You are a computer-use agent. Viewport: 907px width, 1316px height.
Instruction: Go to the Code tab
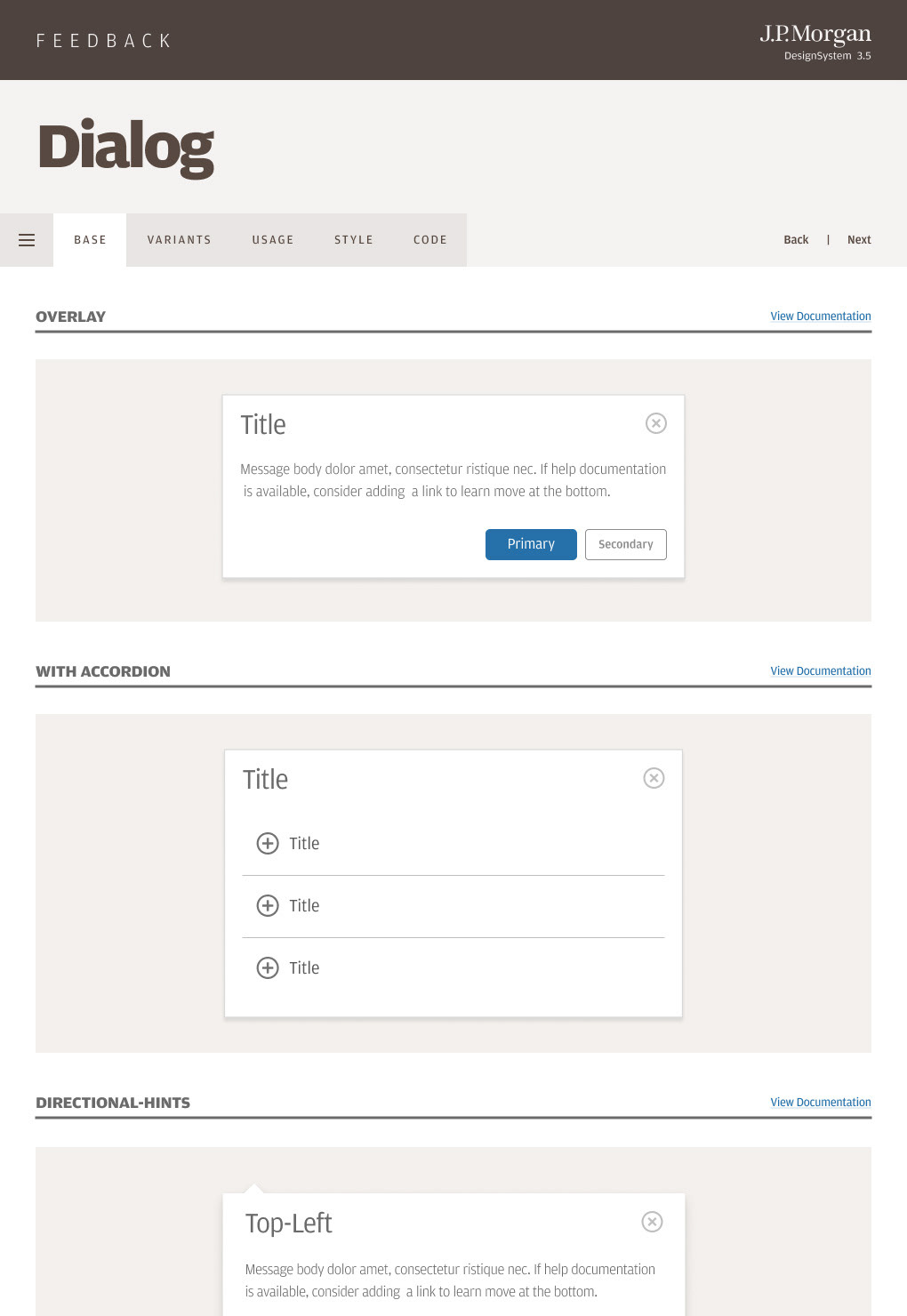pos(430,240)
